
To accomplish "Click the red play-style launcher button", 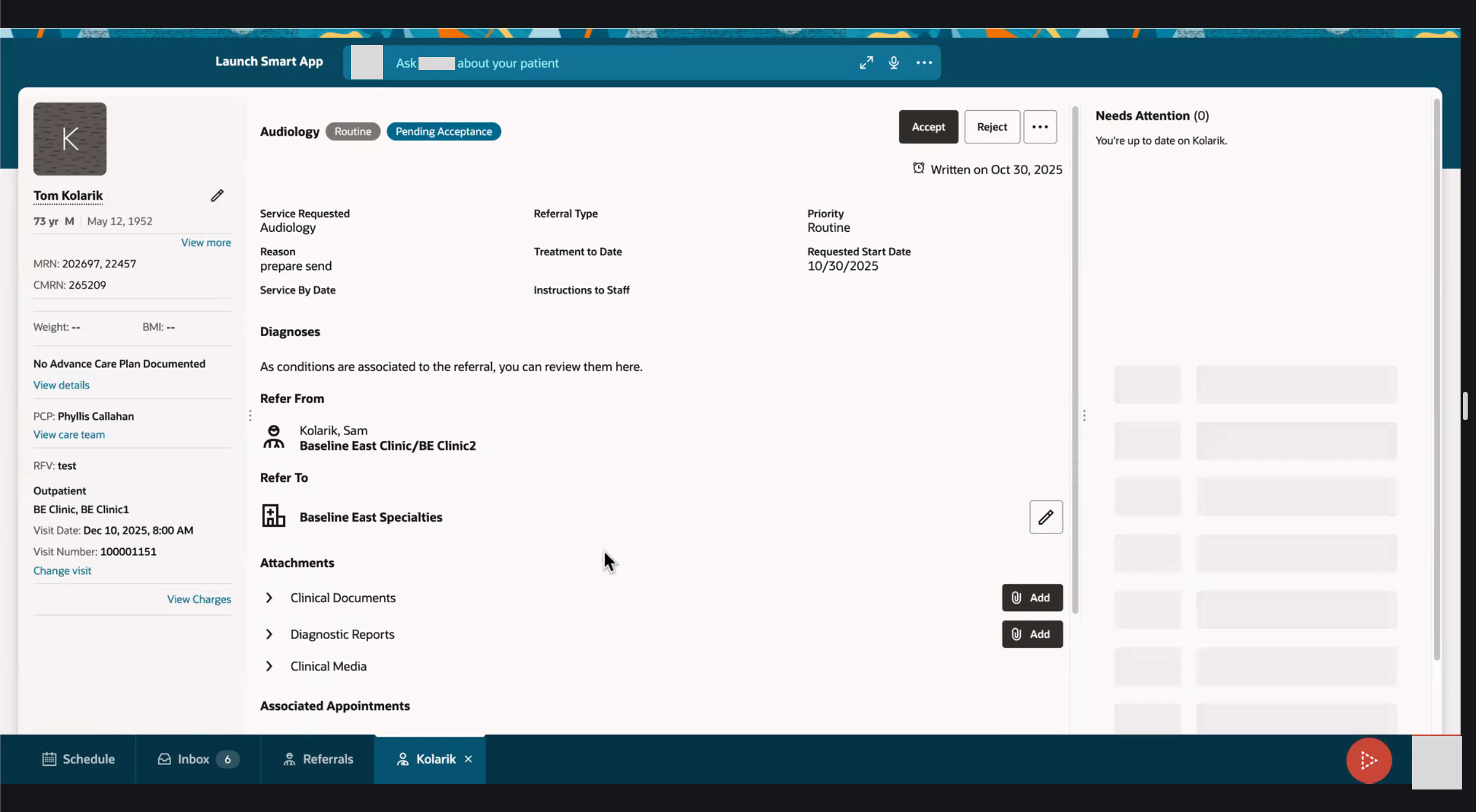I will (1369, 760).
